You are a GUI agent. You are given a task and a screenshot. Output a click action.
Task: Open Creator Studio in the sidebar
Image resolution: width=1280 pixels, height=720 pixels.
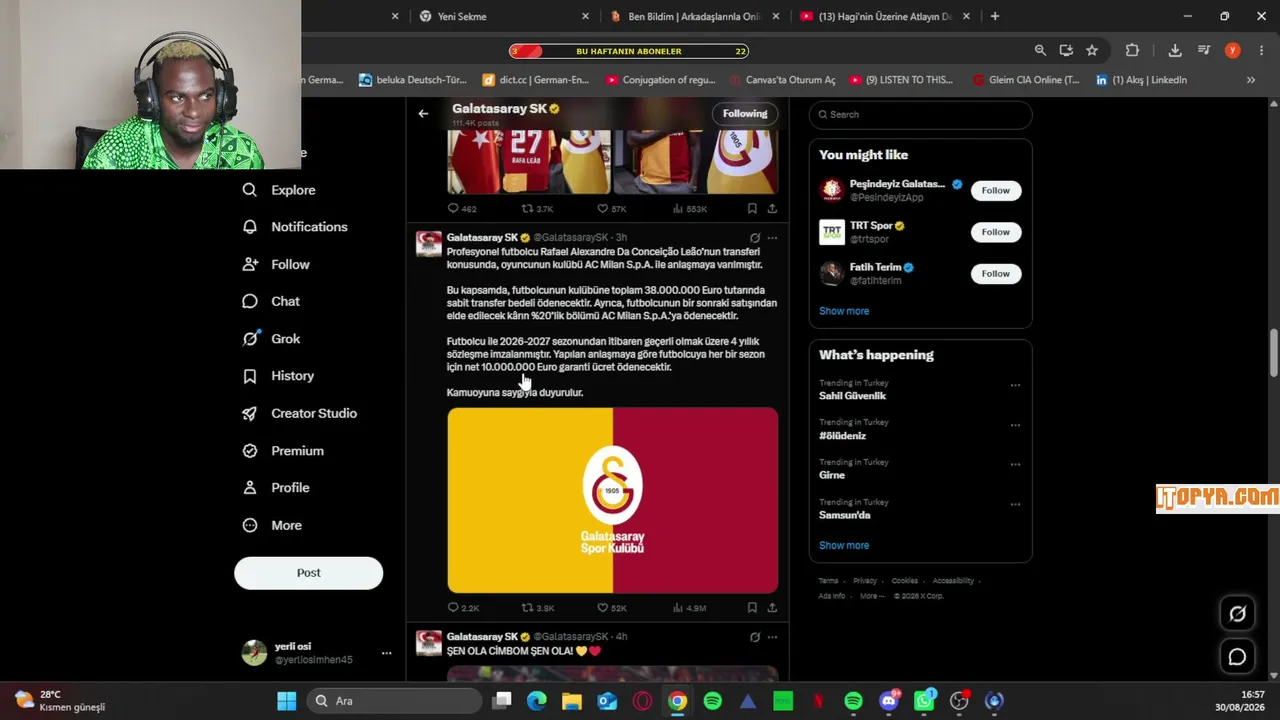click(x=299, y=413)
